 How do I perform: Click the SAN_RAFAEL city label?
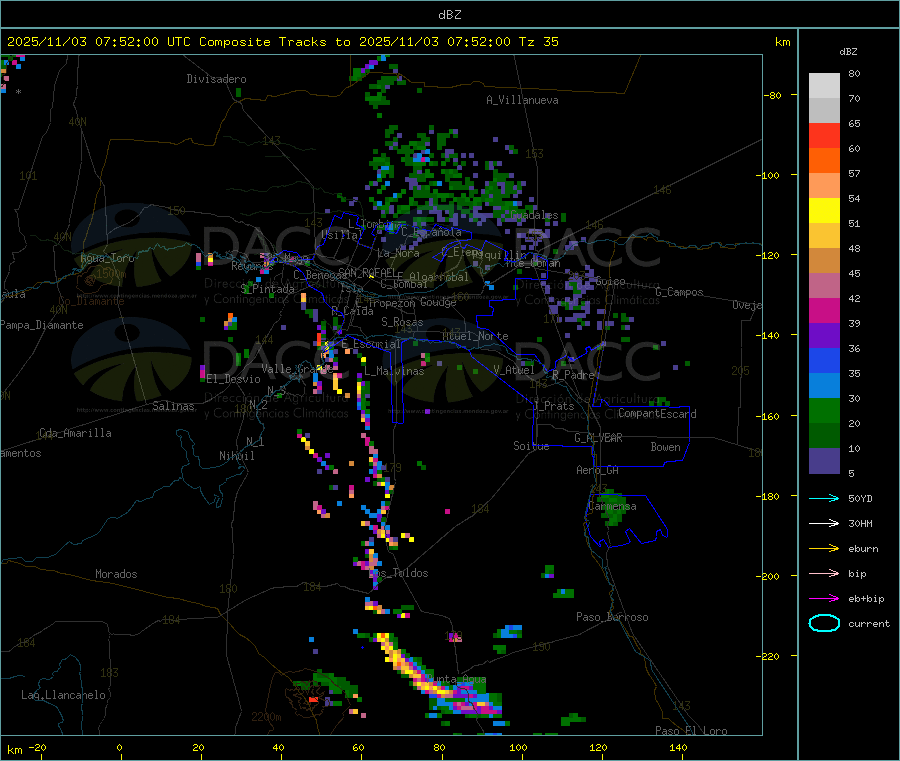[366, 272]
